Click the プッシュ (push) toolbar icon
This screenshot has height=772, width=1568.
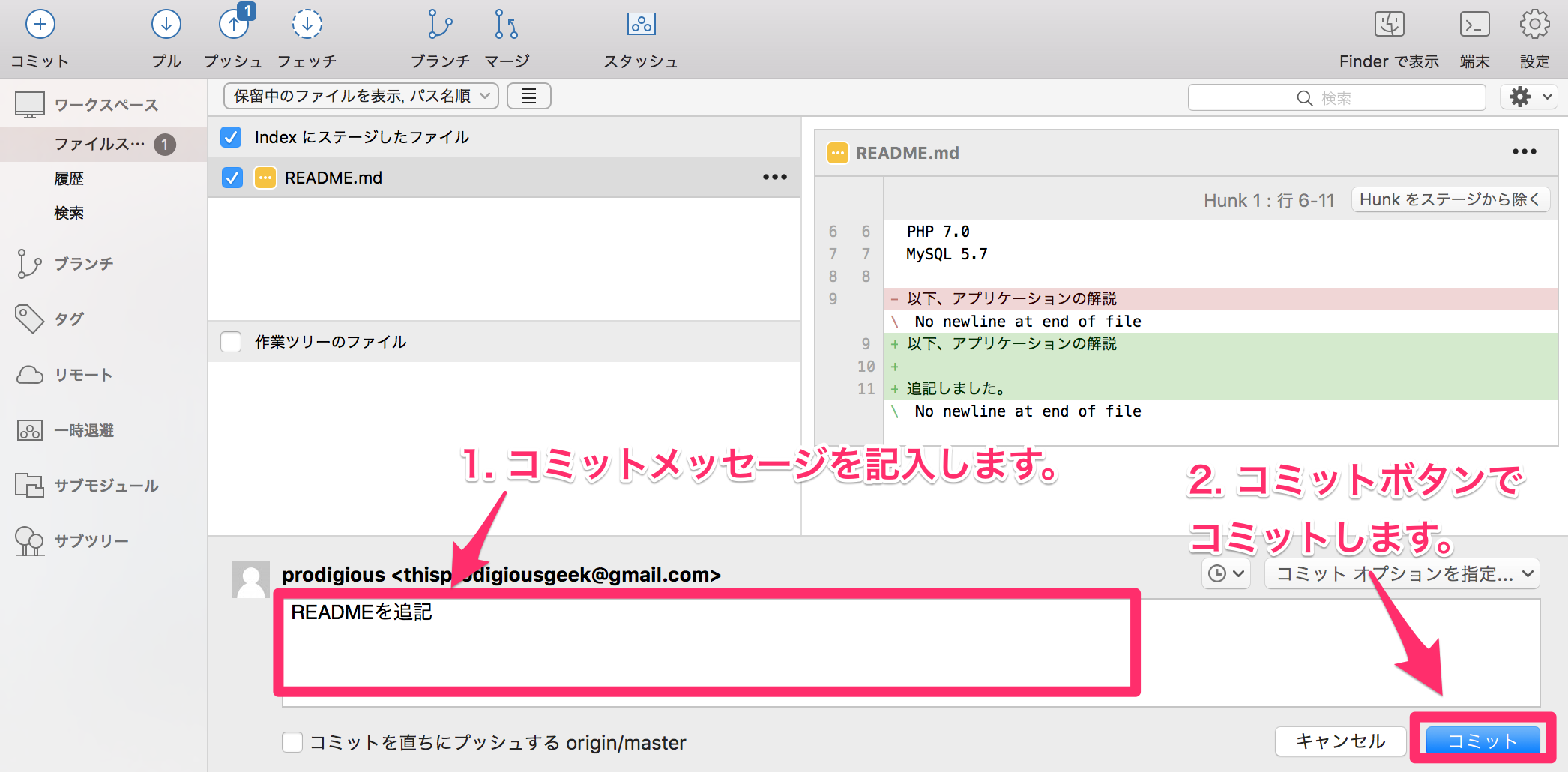click(x=235, y=24)
